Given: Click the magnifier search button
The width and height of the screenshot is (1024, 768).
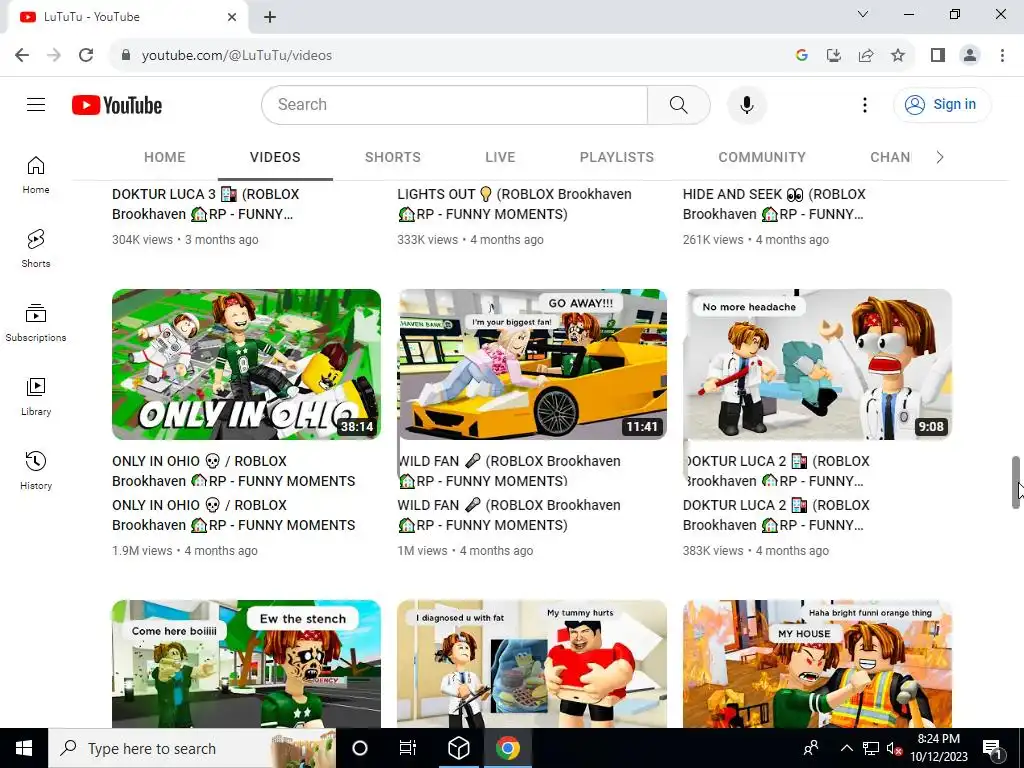Looking at the screenshot, I should (x=679, y=104).
